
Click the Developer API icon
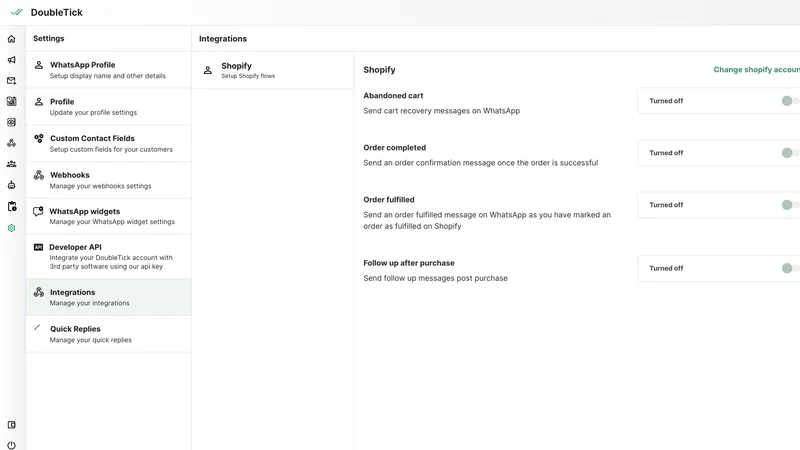[38, 247]
